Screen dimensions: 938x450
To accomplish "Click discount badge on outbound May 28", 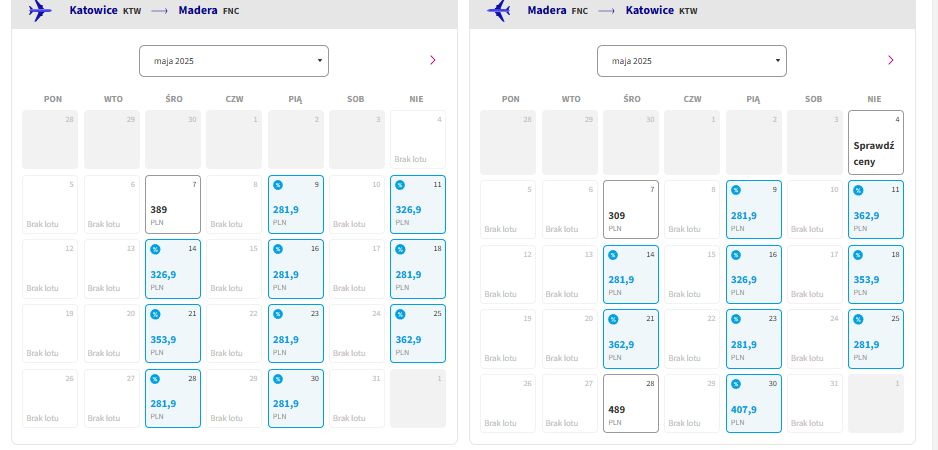I will click(x=155, y=379).
